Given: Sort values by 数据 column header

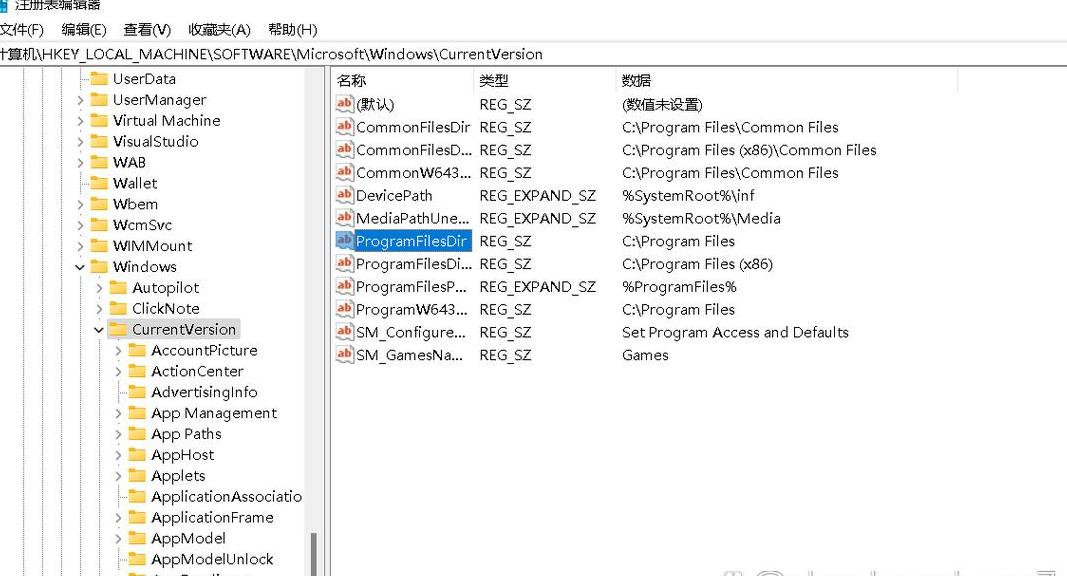Looking at the screenshot, I should pyautogui.click(x=787, y=80).
